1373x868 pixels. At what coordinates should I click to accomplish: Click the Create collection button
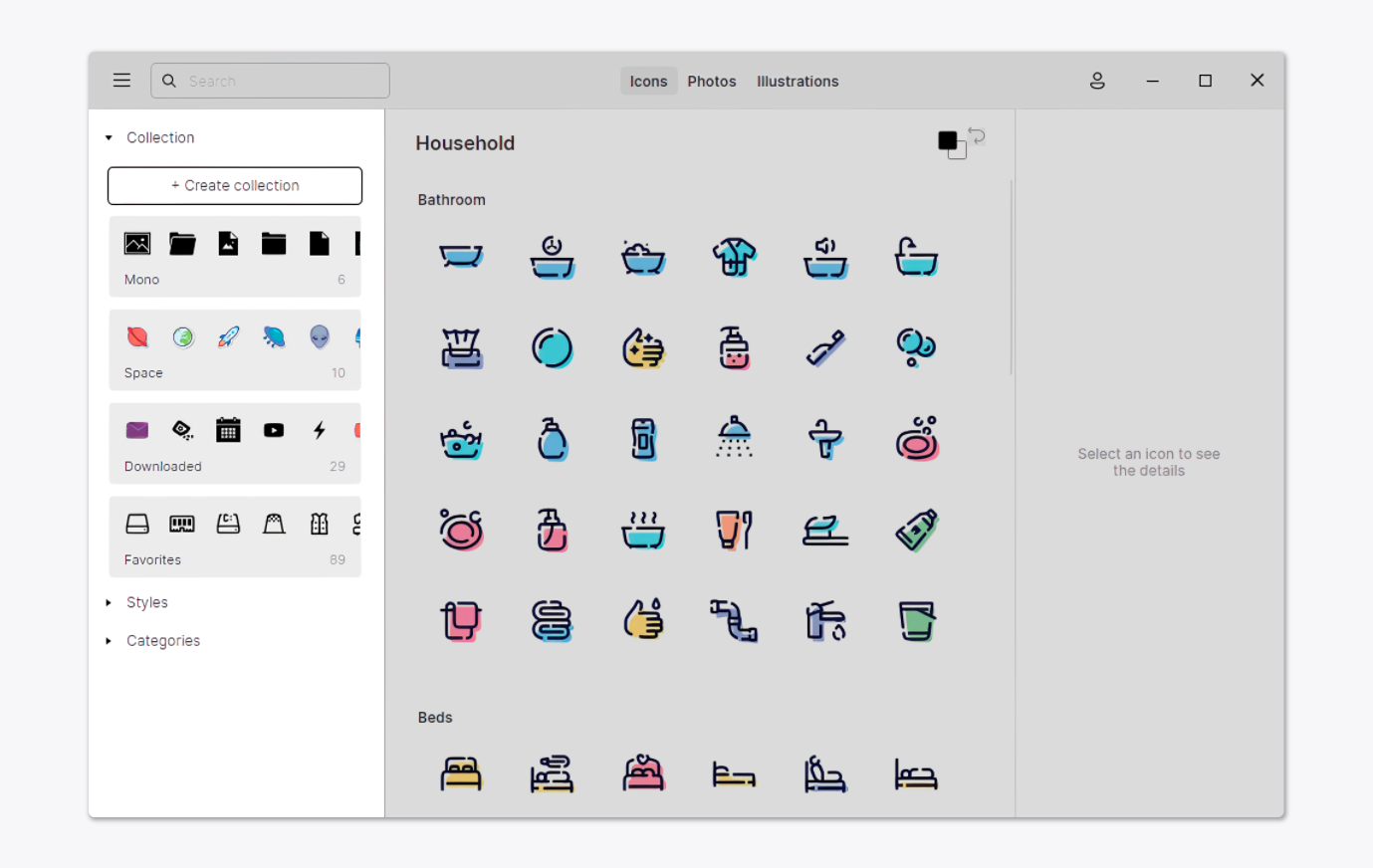click(x=235, y=186)
